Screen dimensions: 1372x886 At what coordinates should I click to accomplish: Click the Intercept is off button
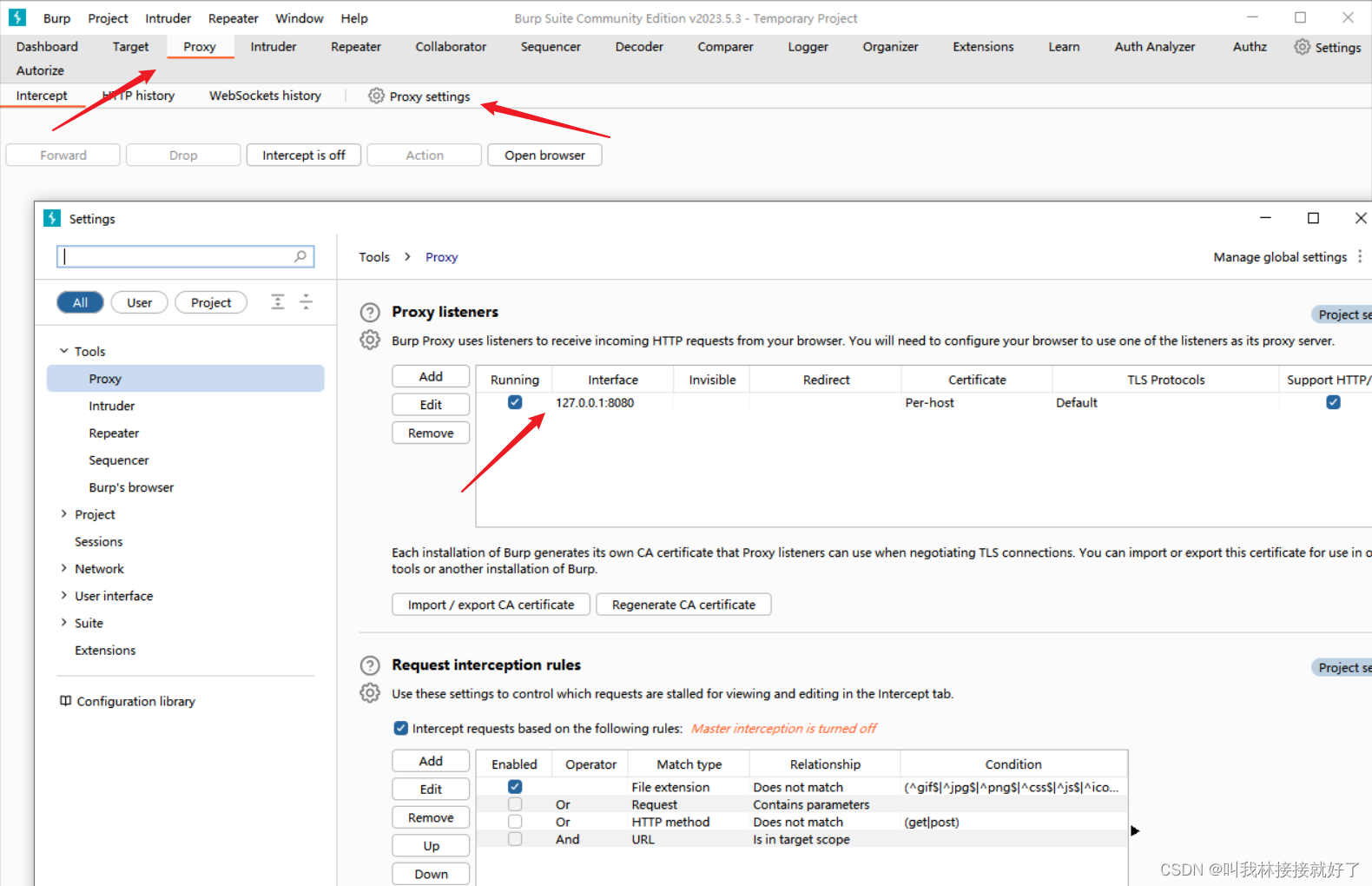304,155
